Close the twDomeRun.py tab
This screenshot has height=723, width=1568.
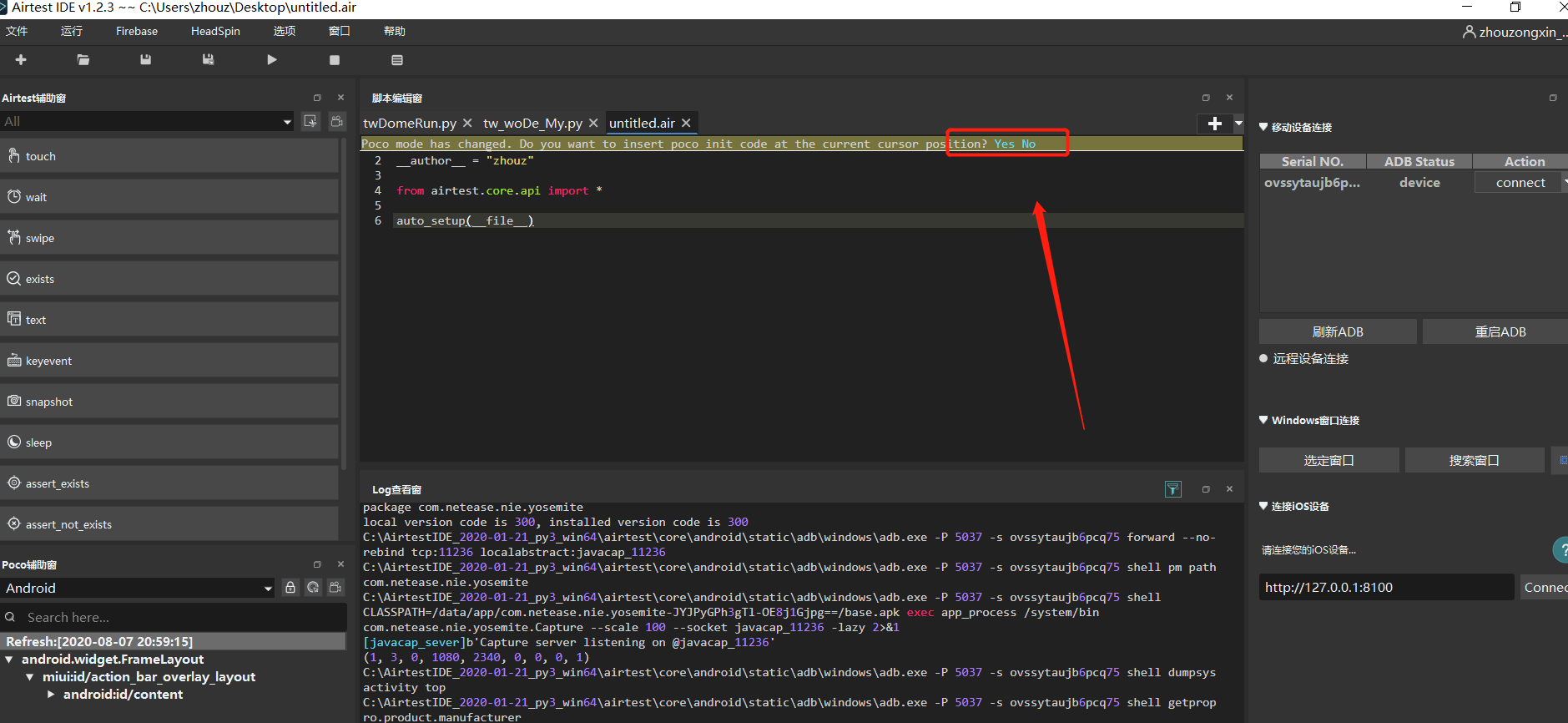point(467,124)
